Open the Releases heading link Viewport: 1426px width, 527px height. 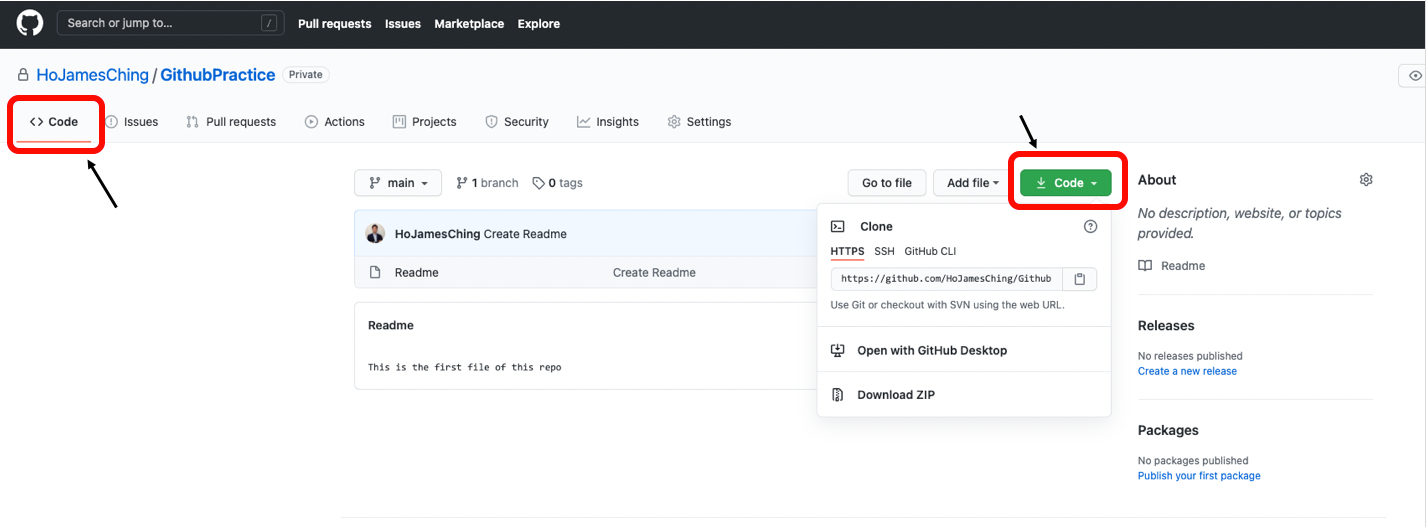1166,326
